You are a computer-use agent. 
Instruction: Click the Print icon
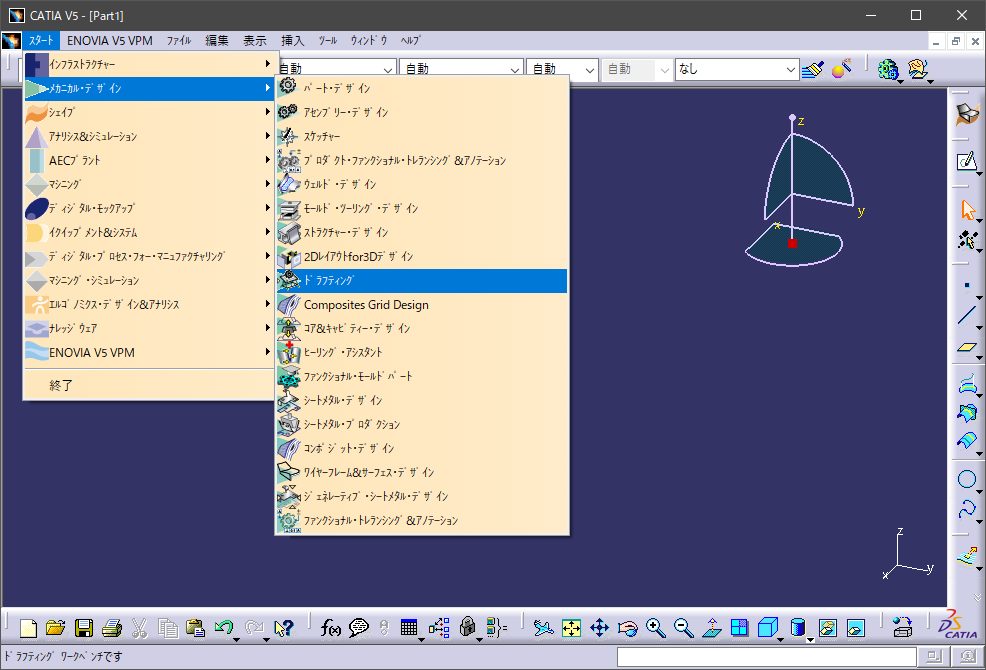point(111,628)
